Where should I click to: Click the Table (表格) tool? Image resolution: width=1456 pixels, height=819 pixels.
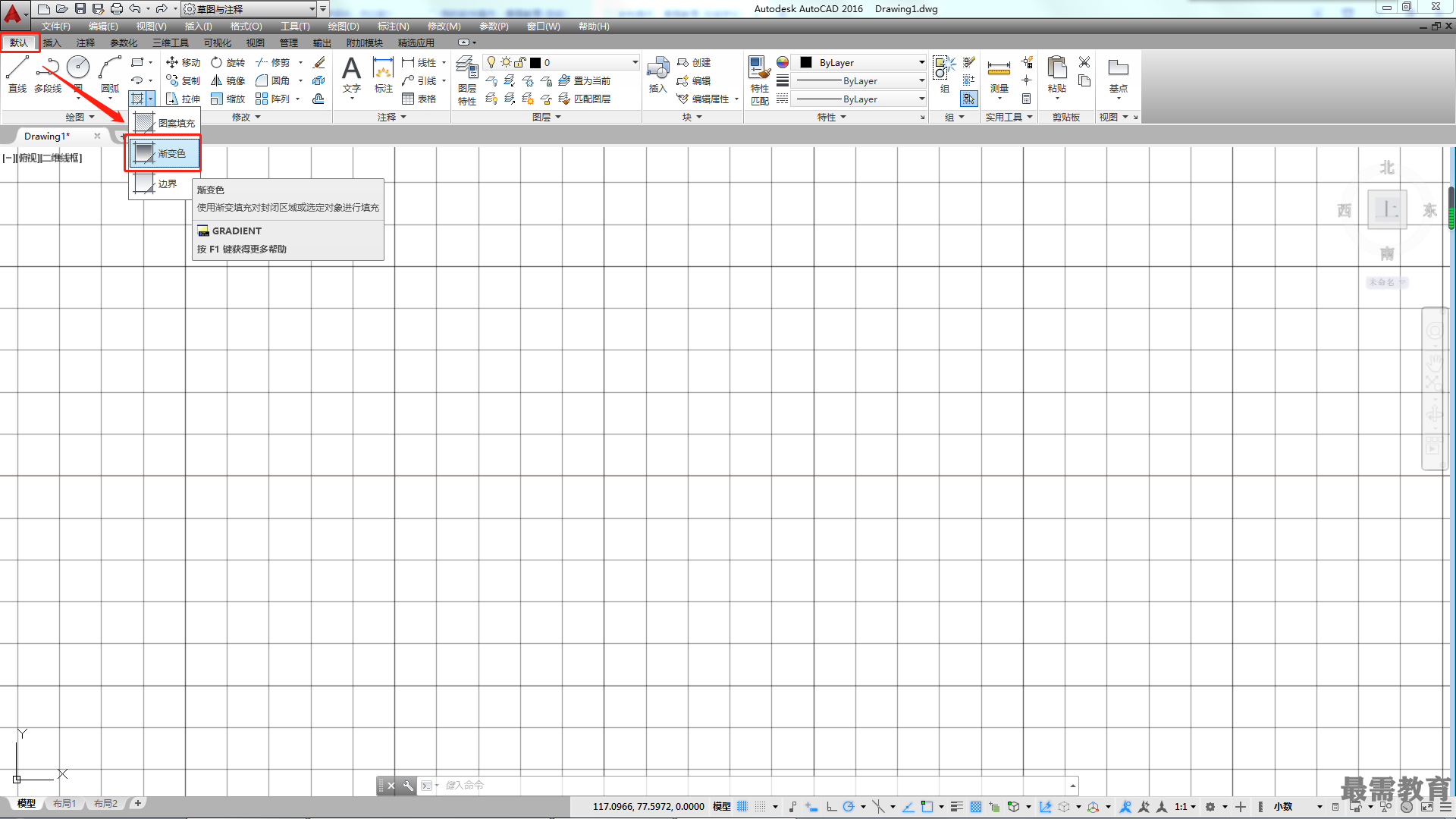(419, 99)
